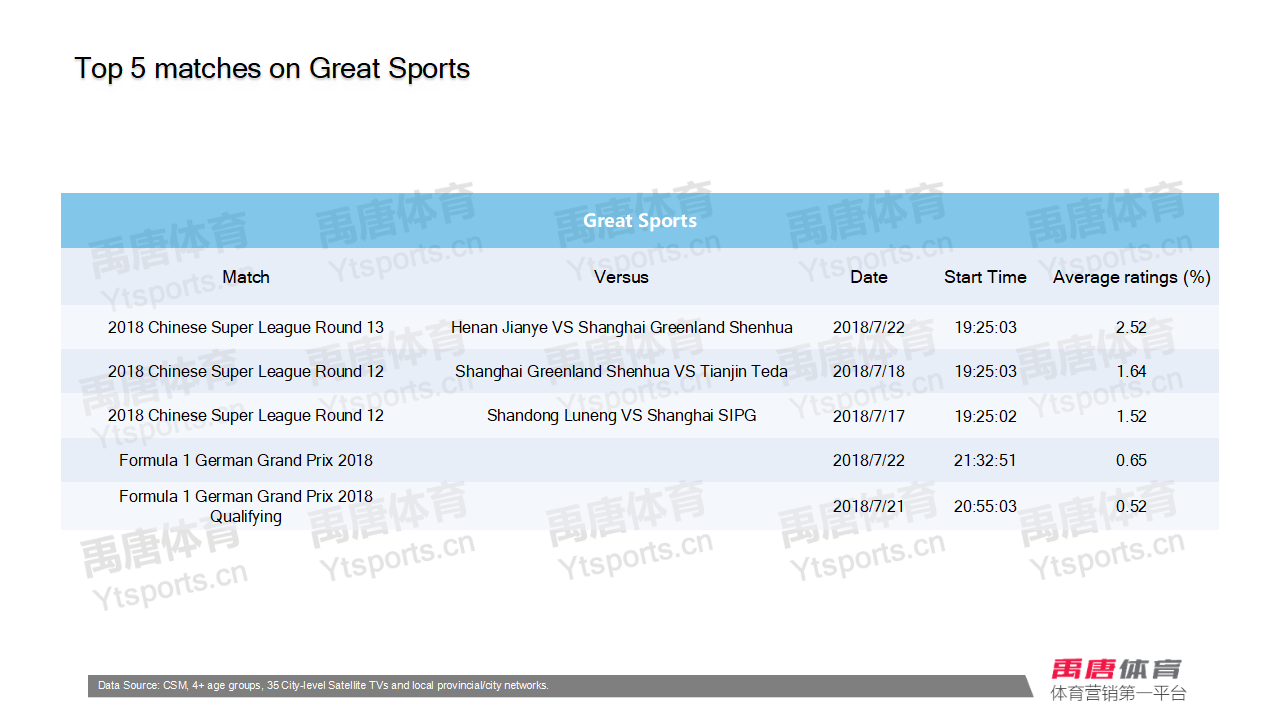Click 'Shandong Luneng VS Shanghai SIPG' cell
1280x720 pixels.
621,416
